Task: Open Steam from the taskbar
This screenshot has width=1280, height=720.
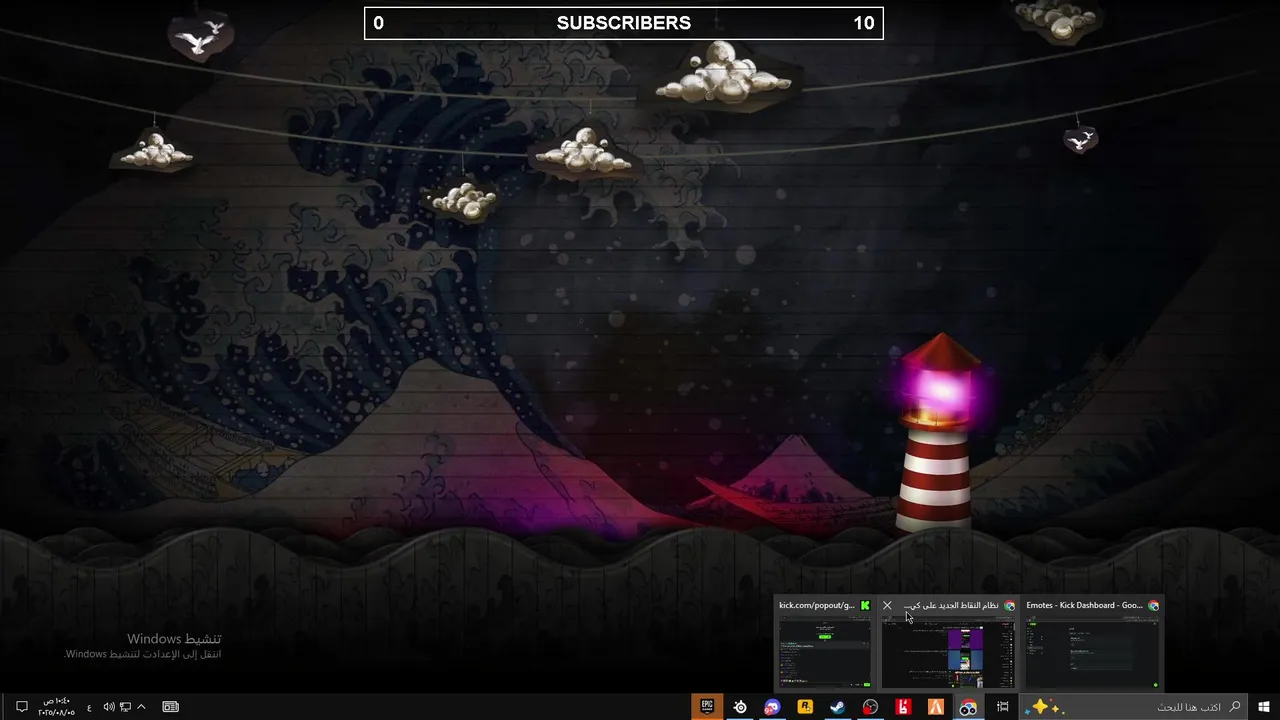Action: [838, 707]
